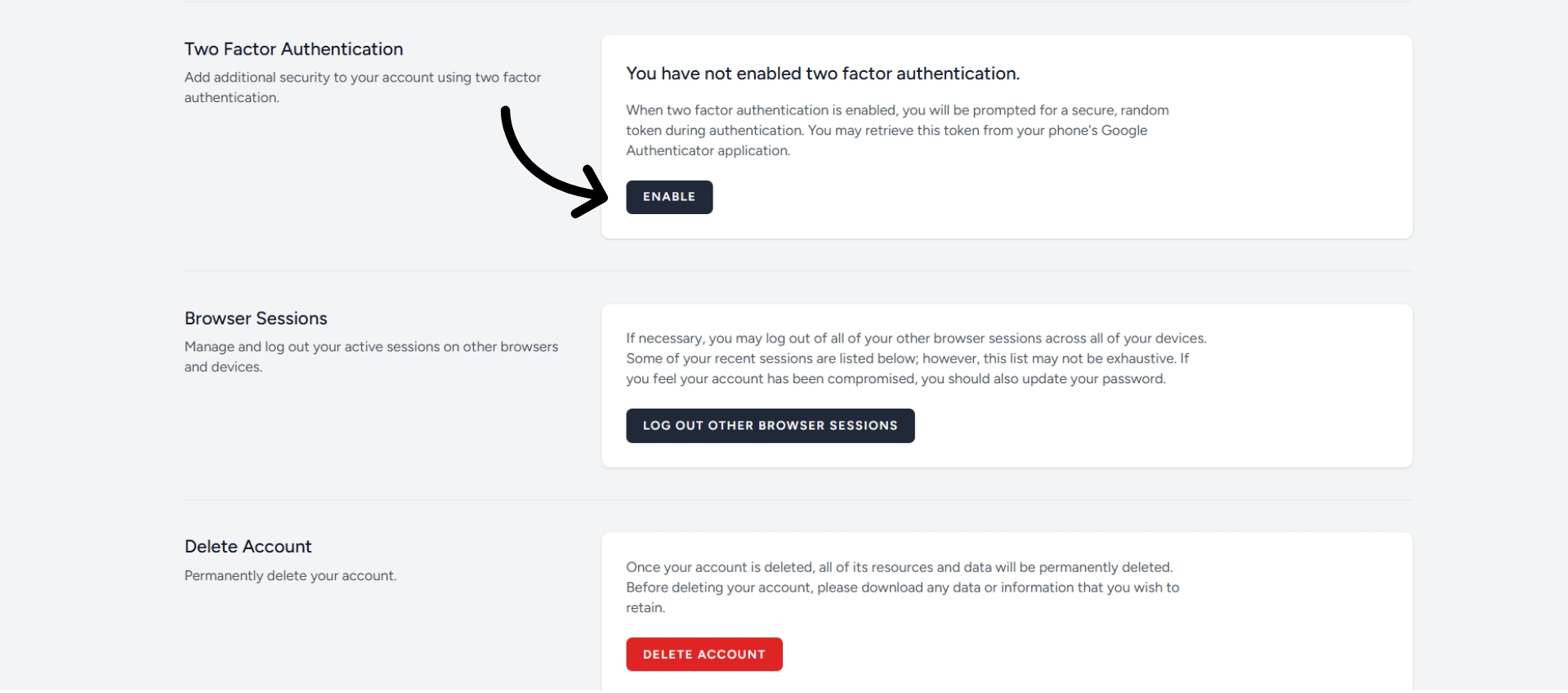
Task: Click the two factor authentication status message
Action: coord(823,74)
